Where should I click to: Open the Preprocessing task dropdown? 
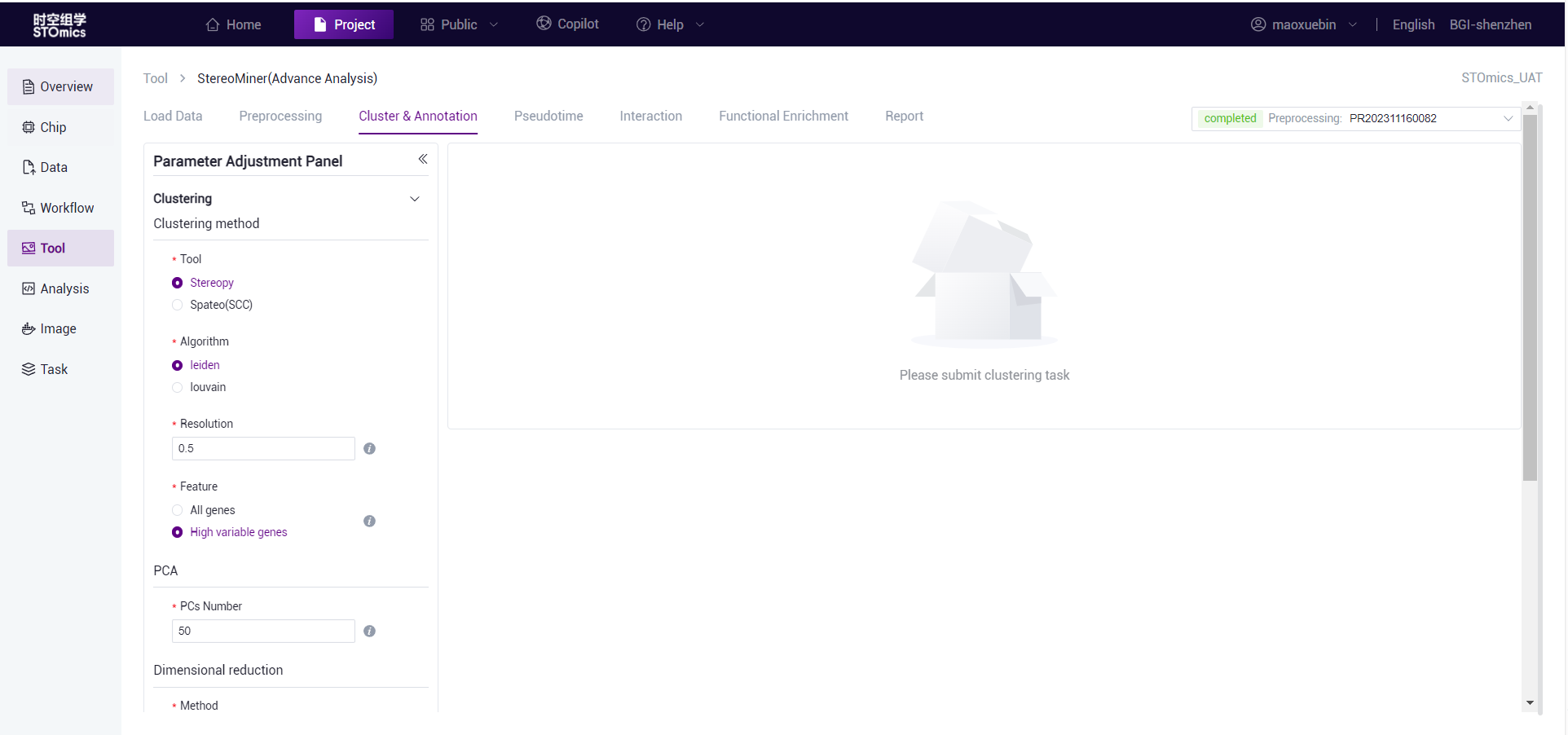(x=1354, y=118)
